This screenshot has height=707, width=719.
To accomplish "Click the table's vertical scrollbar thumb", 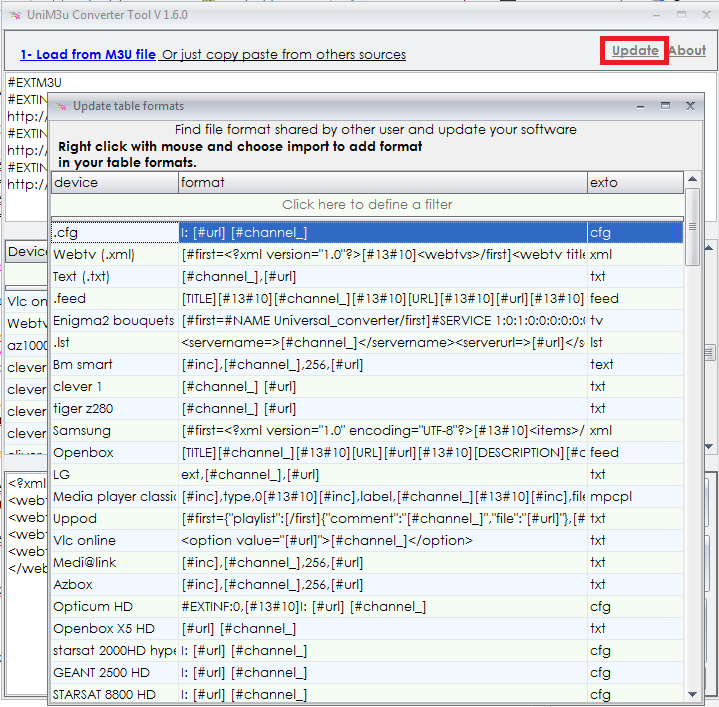I will (692, 227).
